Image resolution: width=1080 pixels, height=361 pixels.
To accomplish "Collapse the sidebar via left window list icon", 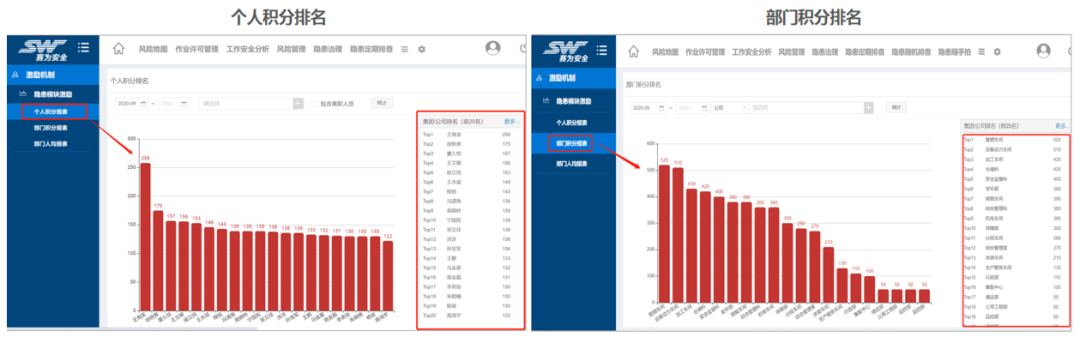I will pos(83,48).
